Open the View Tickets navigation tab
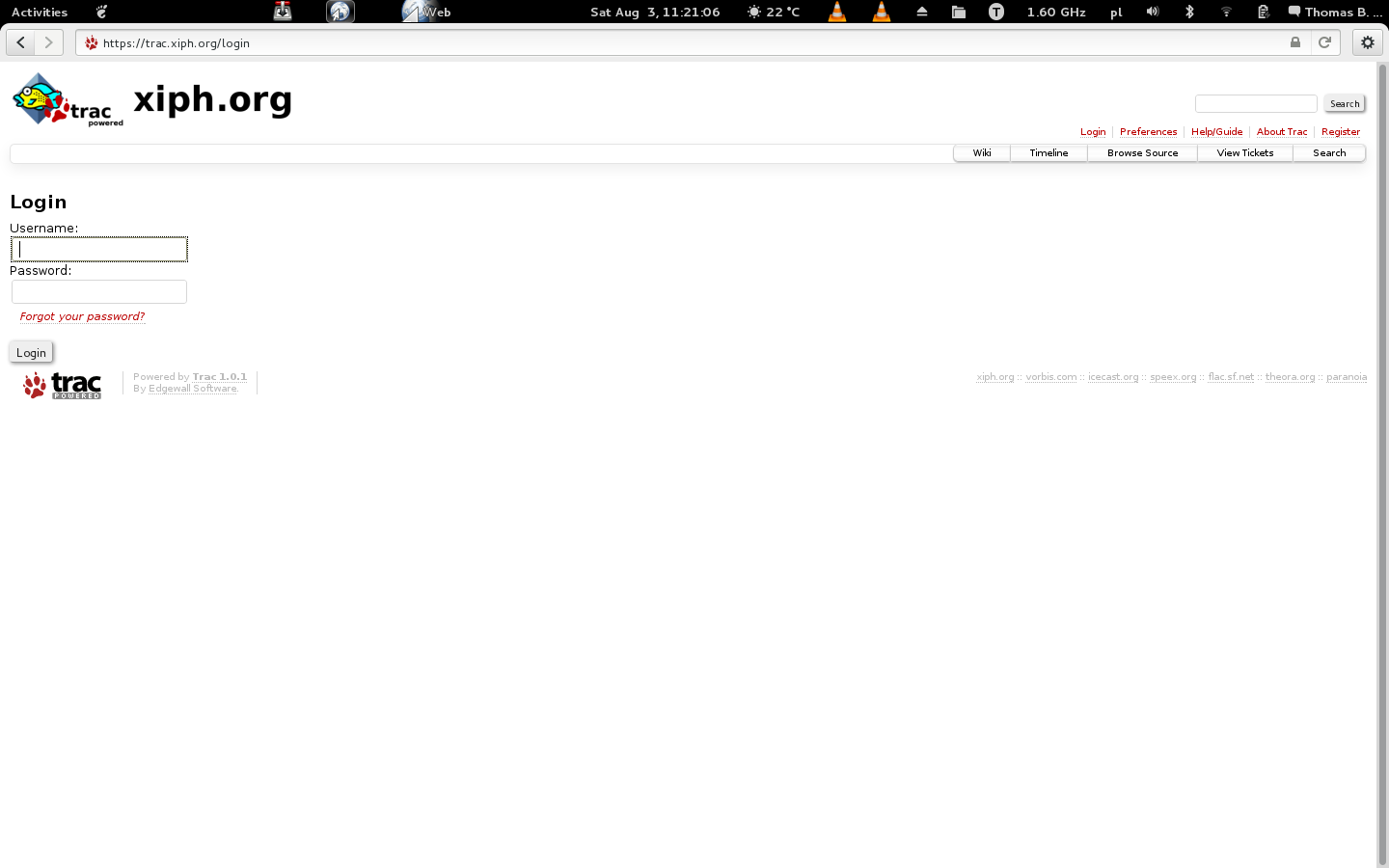1389x868 pixels. 1244,153
